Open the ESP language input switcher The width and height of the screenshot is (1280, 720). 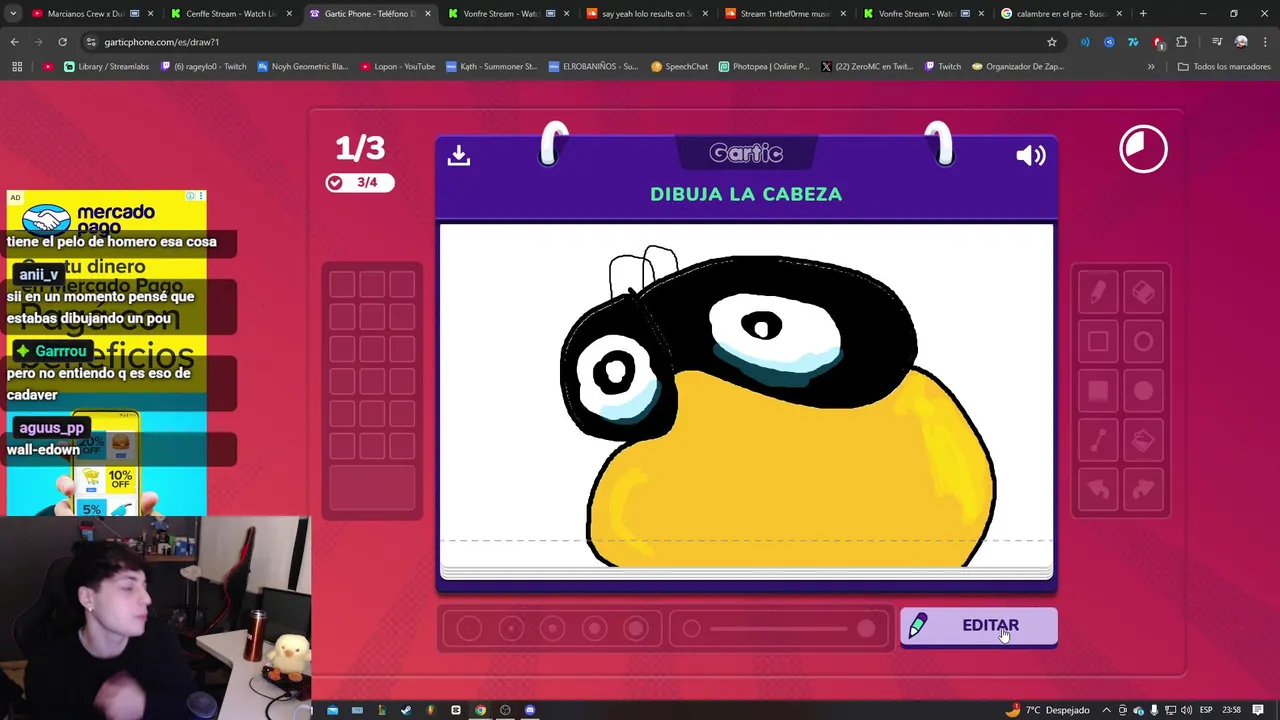pos(1206,710)
